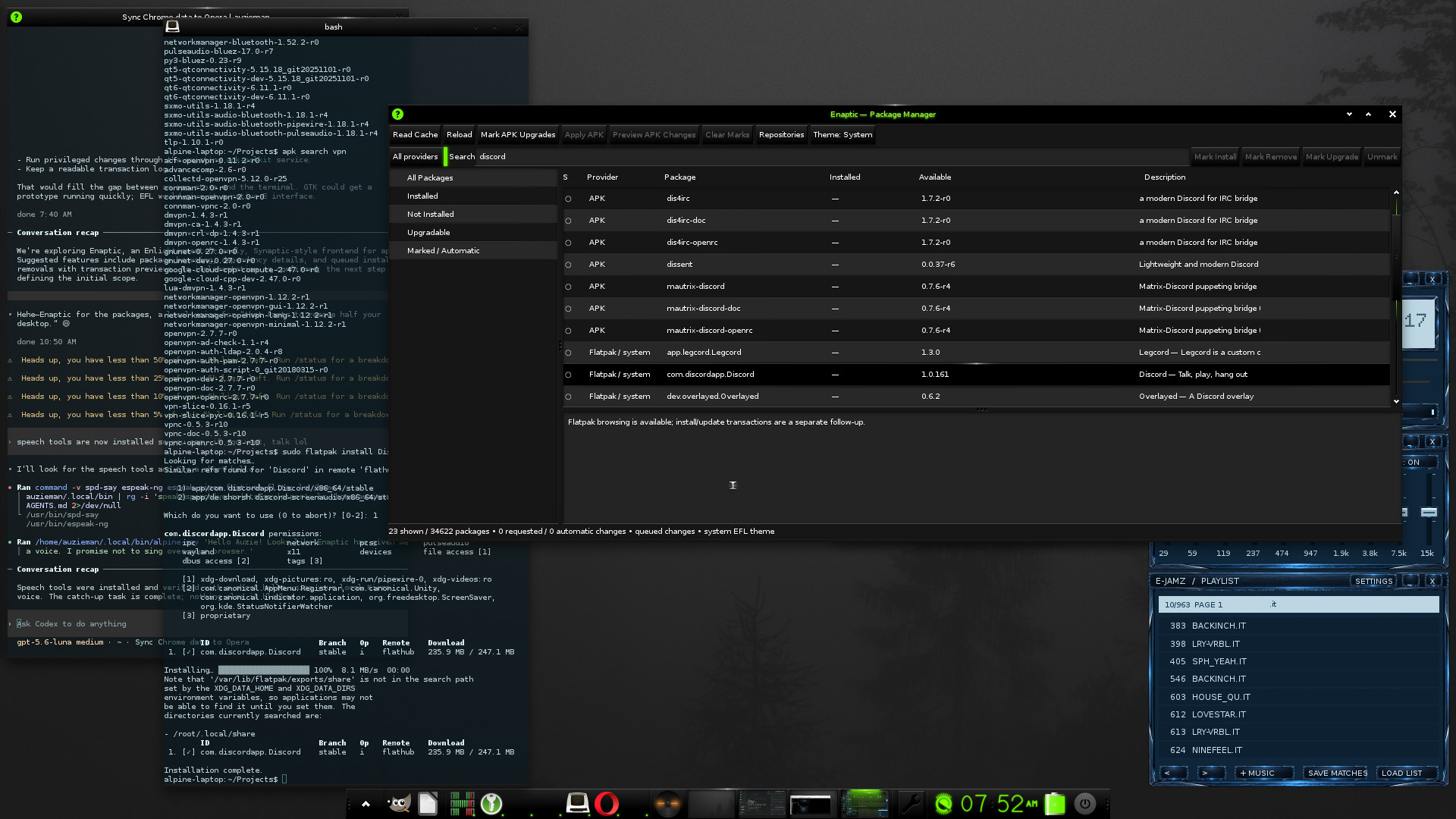This screenshot has width=1456, height=819.
Task: Toggle status circle for app.legcord.Legcord
Action: pyautogui.click(x=568, y=353)
